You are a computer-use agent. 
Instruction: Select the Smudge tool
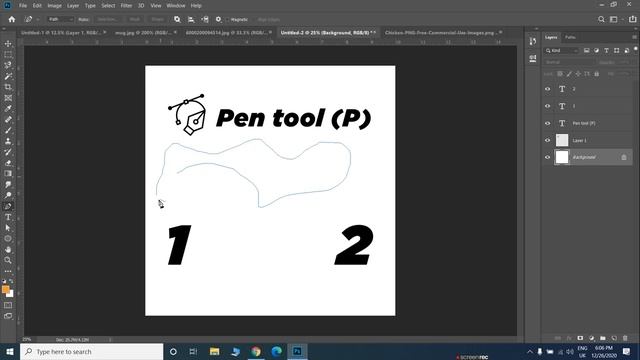(x=8, y=184)
